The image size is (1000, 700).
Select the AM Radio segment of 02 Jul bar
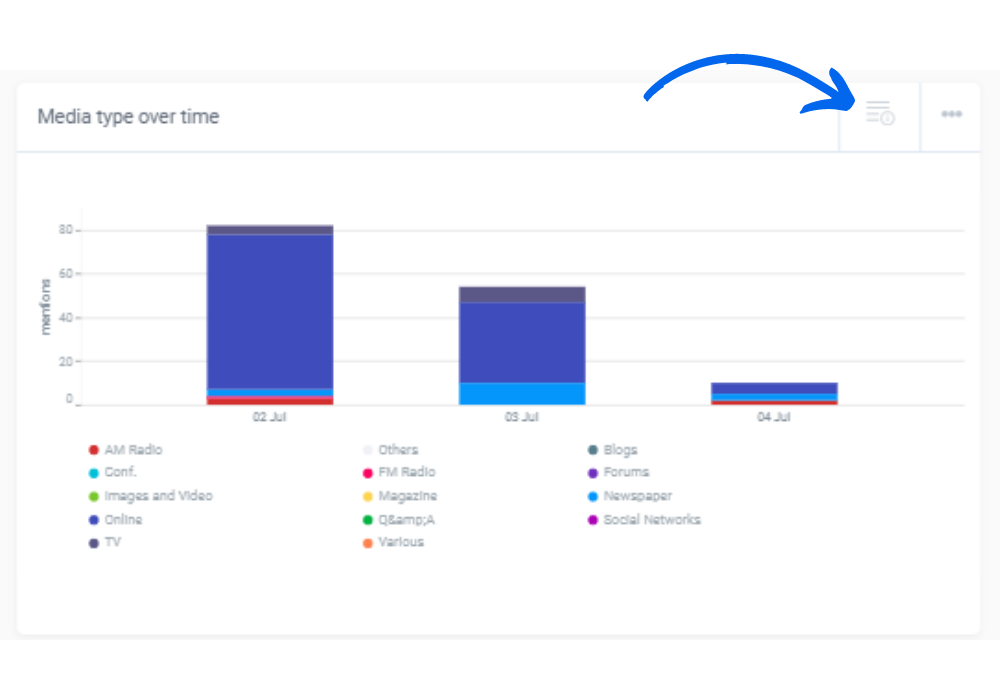(x=270, y=401)
